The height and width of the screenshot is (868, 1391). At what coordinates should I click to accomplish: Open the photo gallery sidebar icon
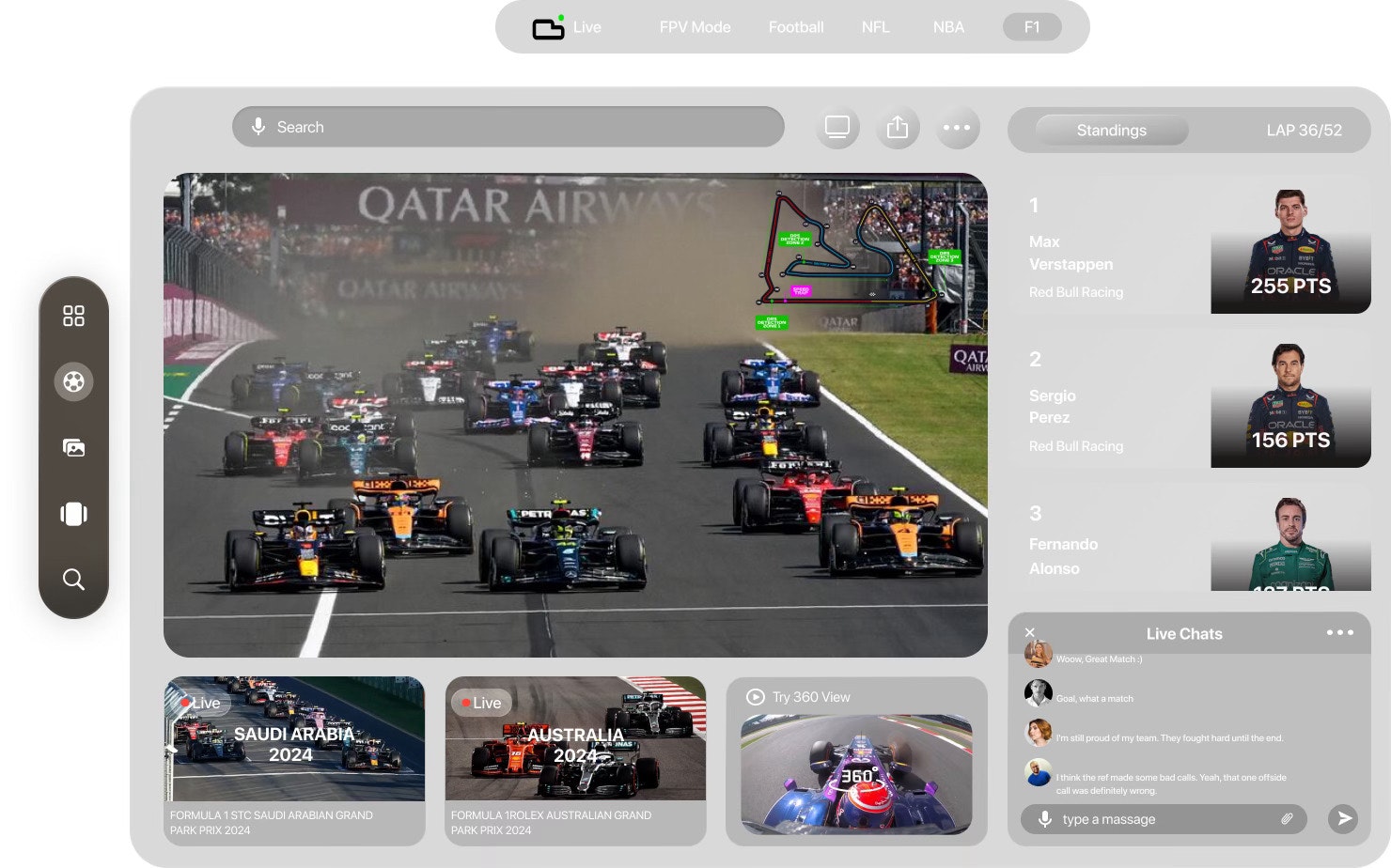tap(73, 448)
